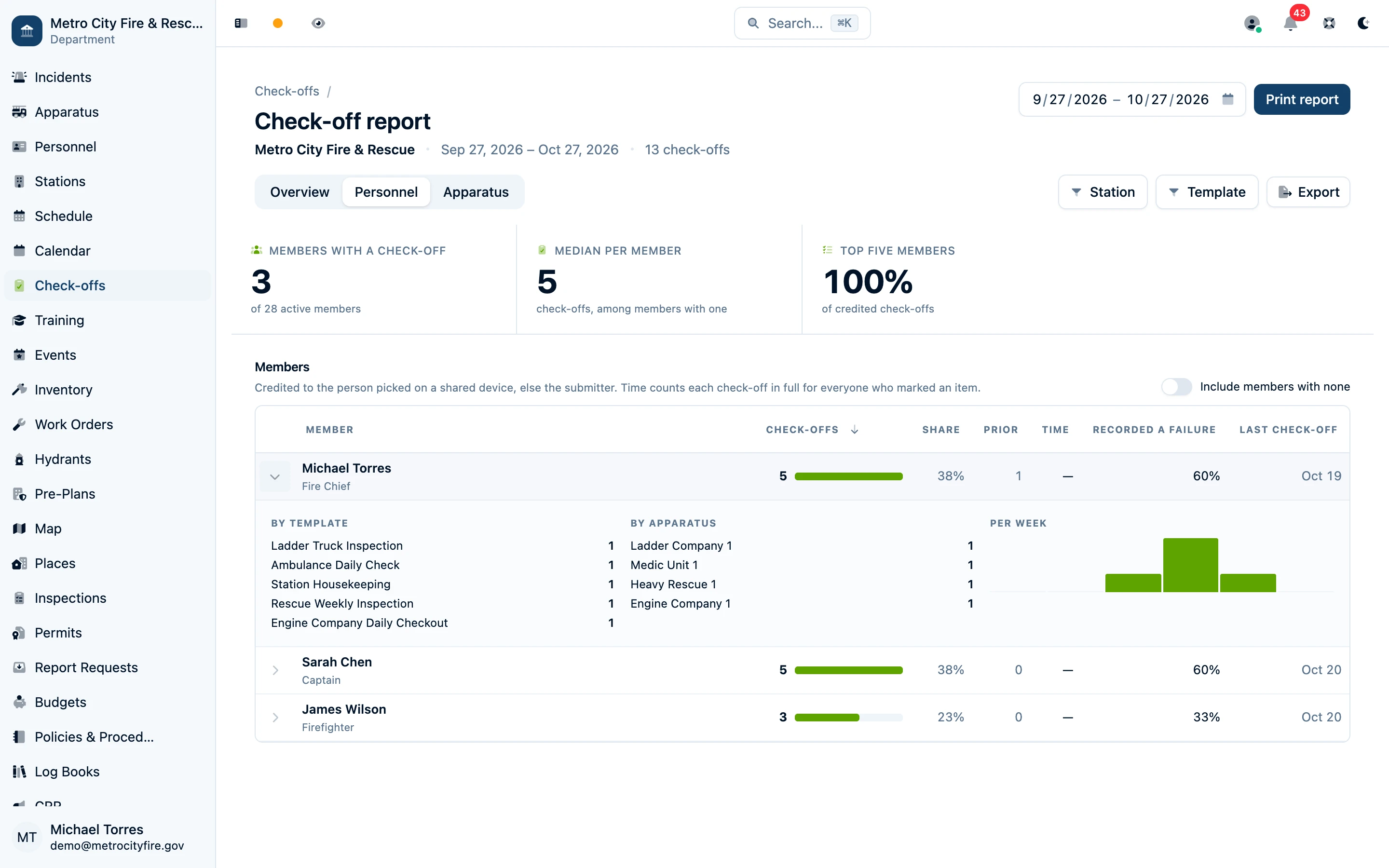Open the Pre-Plans sidebar icon
The width and height of the screenshot is (1389, 868).
(19, 494)
